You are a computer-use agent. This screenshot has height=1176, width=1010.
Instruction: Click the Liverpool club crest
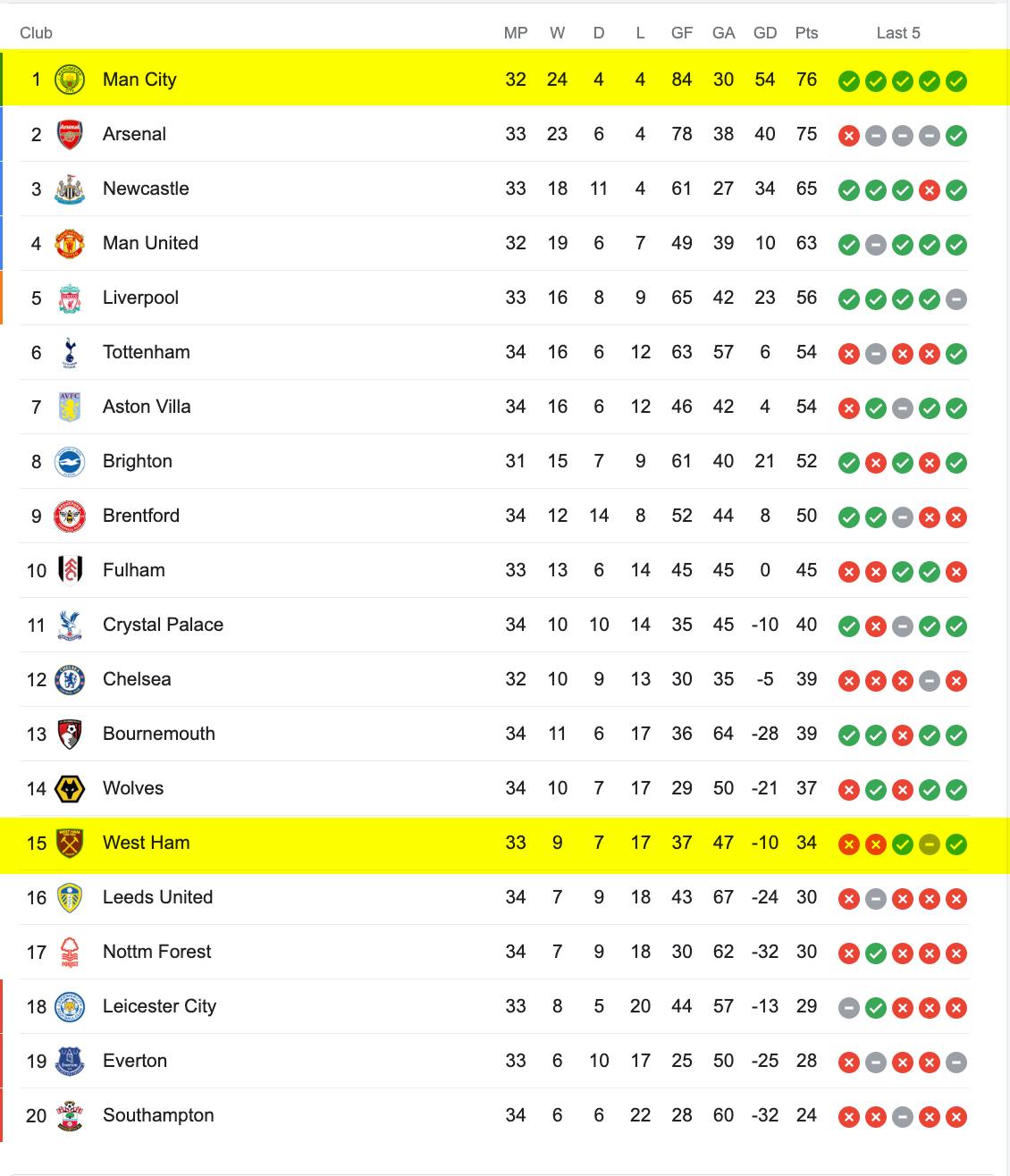[x=70, y=298]
